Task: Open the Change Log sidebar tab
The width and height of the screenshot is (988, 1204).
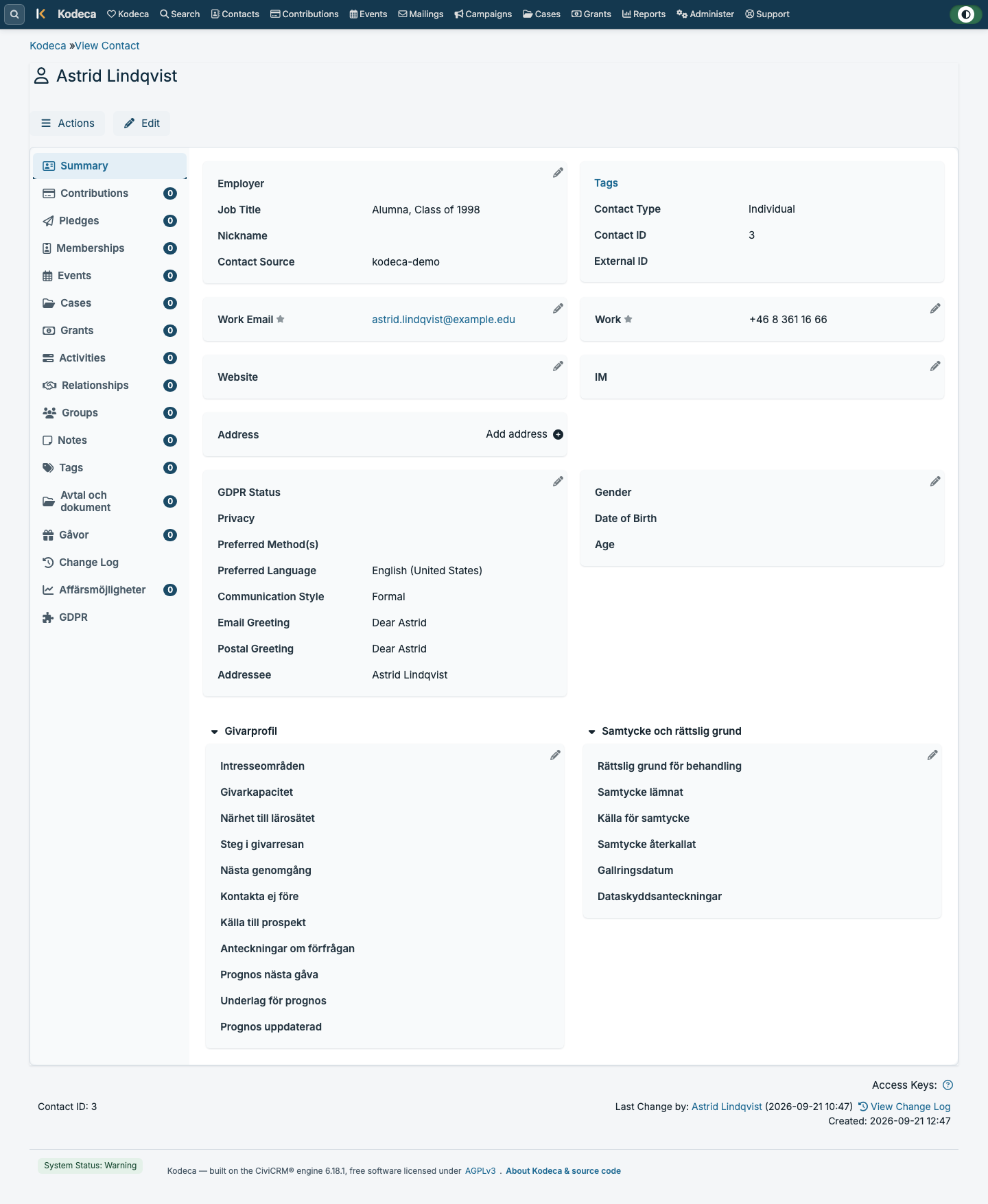Action: (110, 563)
